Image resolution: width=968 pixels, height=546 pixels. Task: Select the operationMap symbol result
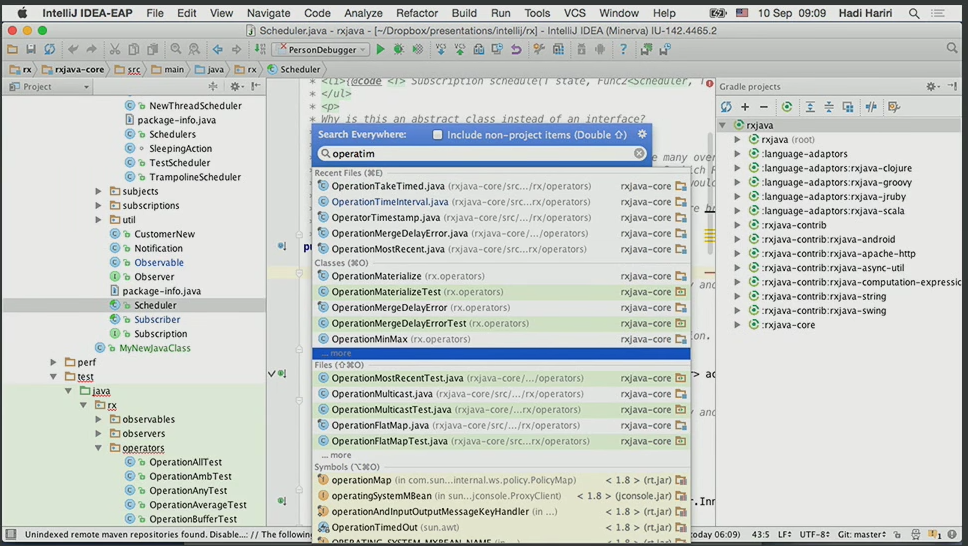(501, 480)
